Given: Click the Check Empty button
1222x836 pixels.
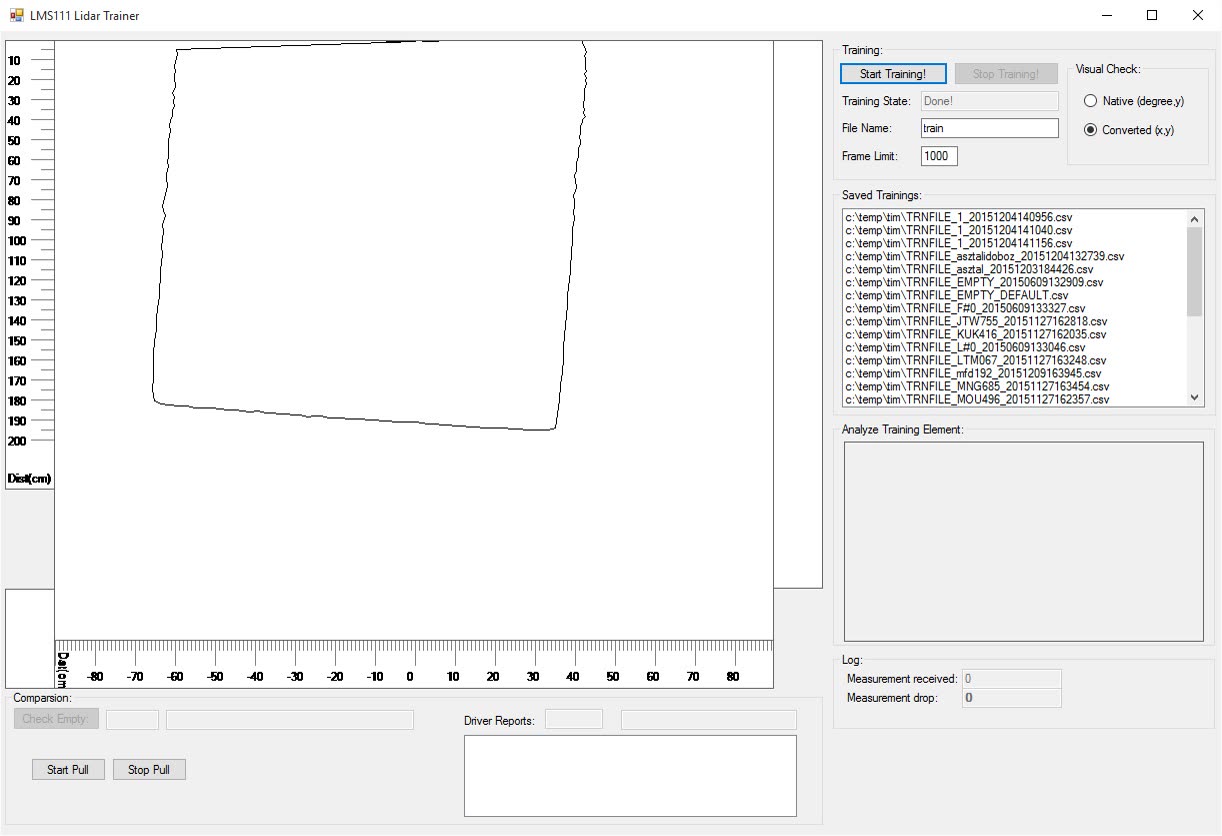Looking at the screenshot, I should (x=56, y=719).
